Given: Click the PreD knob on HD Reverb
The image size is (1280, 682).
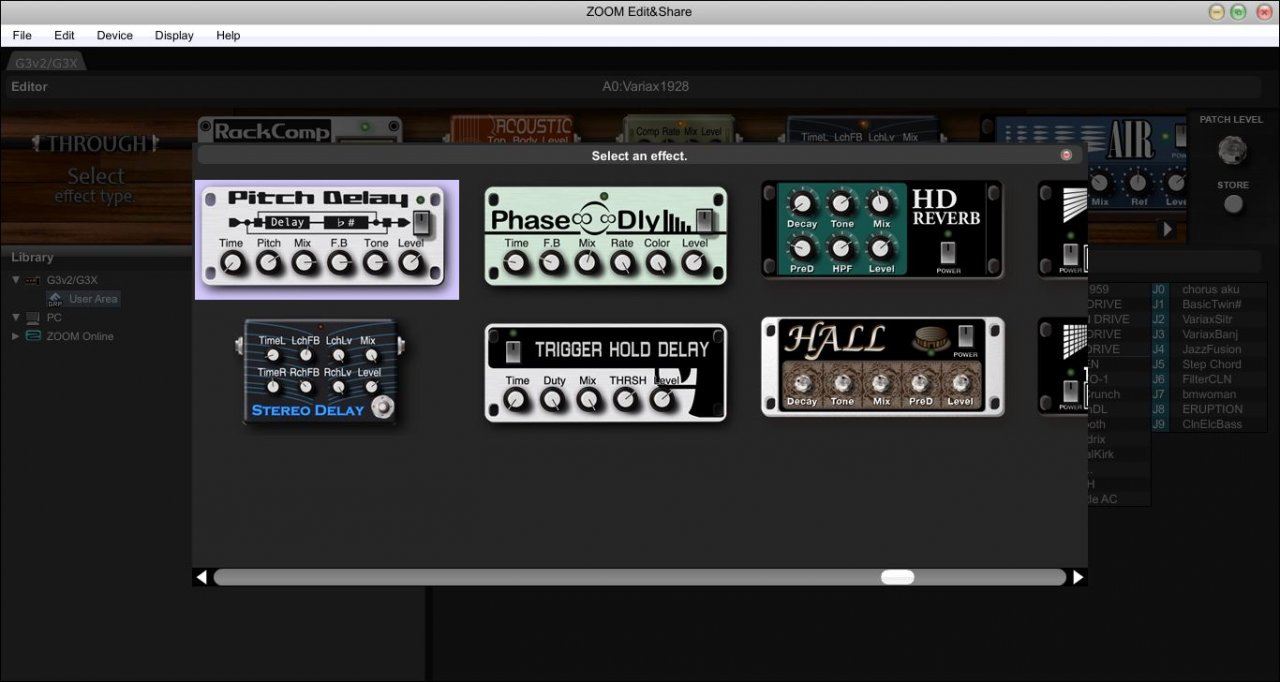Looking at the screenshot, I should pyautogui.click(x=802, y=246).
